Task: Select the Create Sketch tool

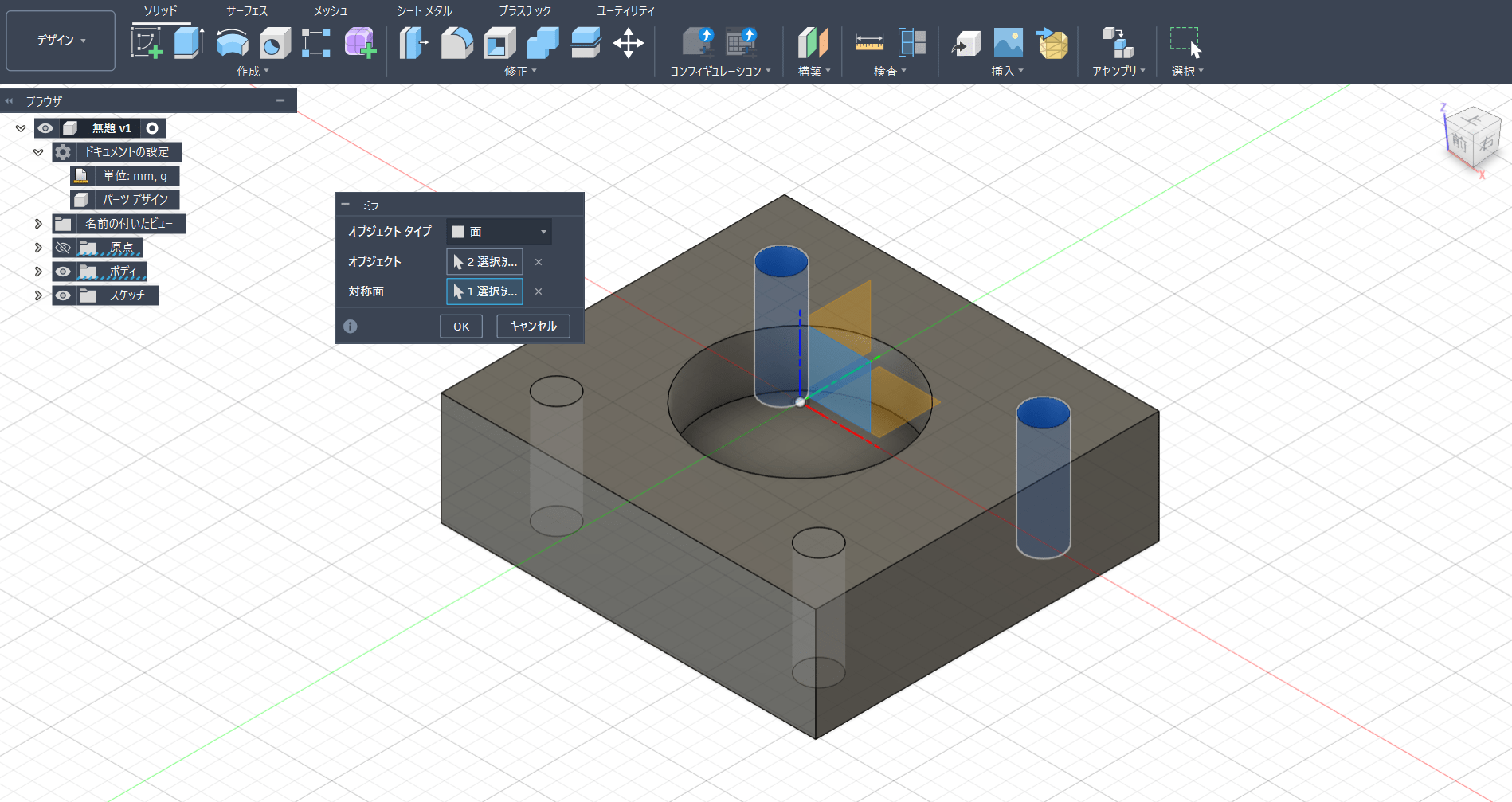Action: coord(147,43)
